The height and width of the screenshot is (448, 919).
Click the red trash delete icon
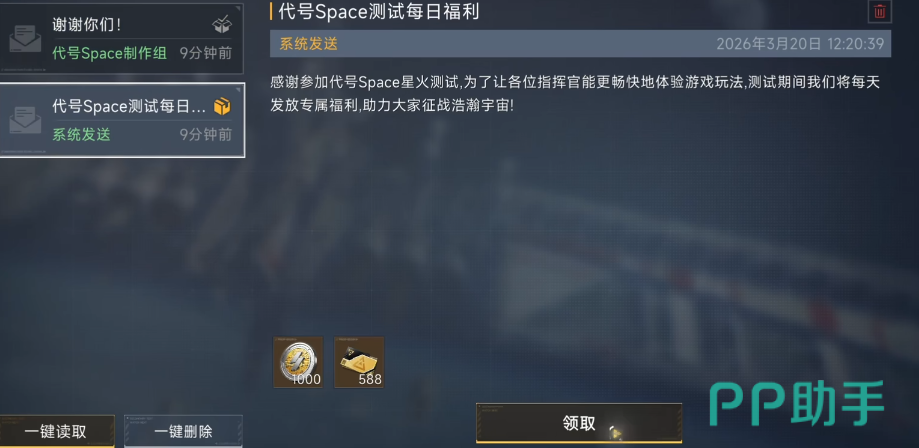click(880, 12)
